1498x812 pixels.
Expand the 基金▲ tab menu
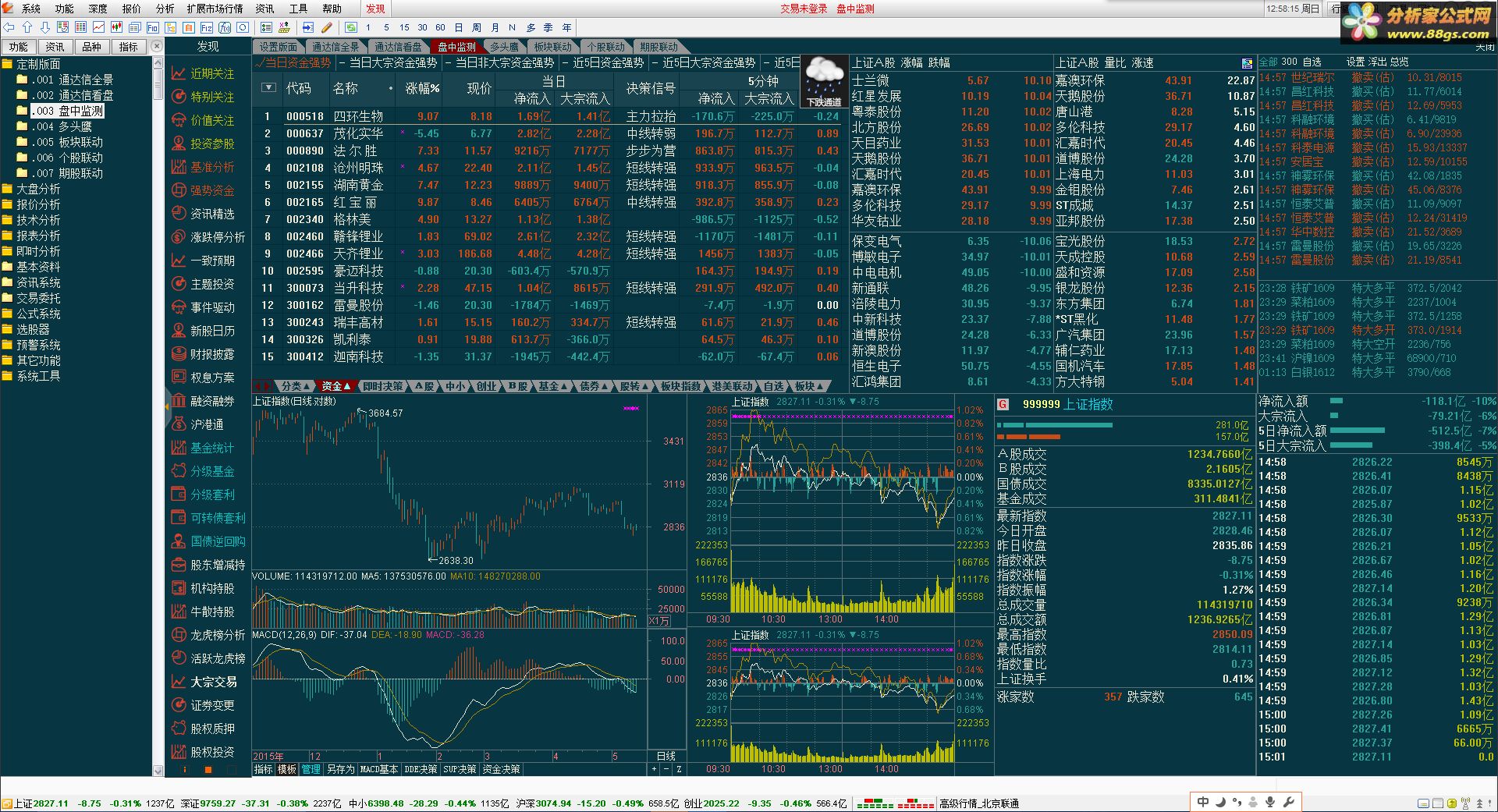coord(552,386)
